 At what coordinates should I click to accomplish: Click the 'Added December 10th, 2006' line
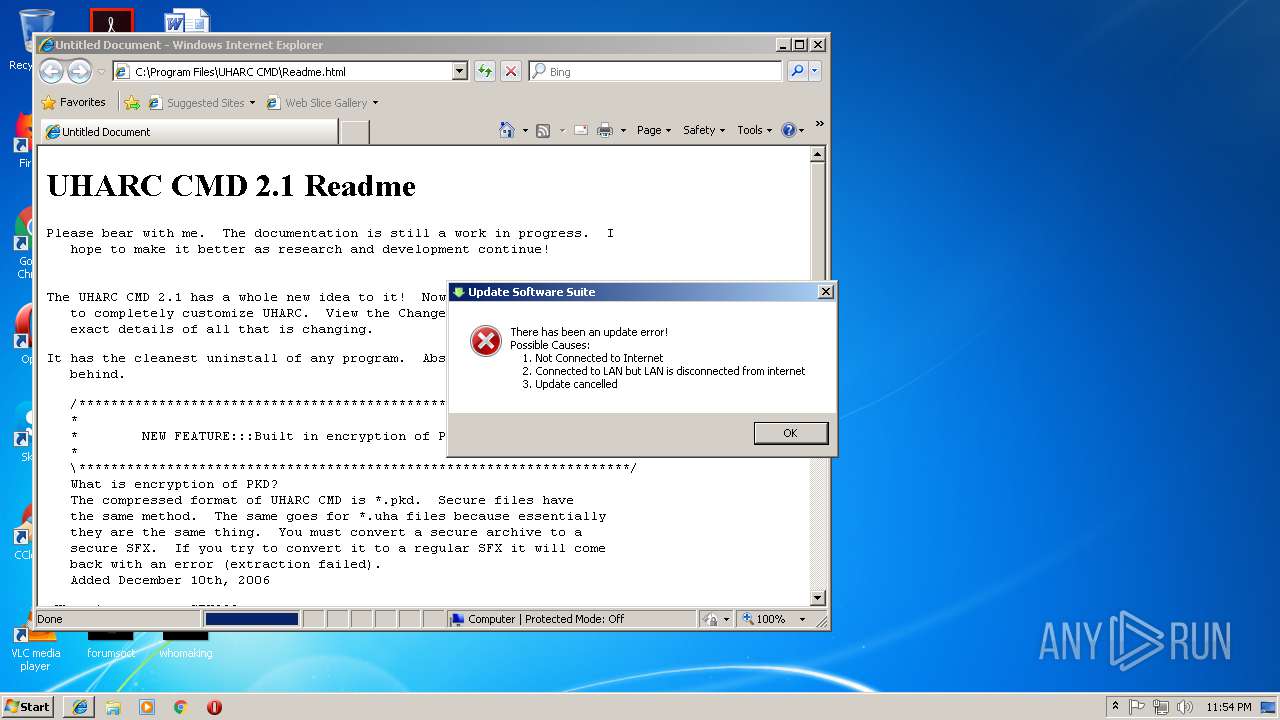[170, 580]
